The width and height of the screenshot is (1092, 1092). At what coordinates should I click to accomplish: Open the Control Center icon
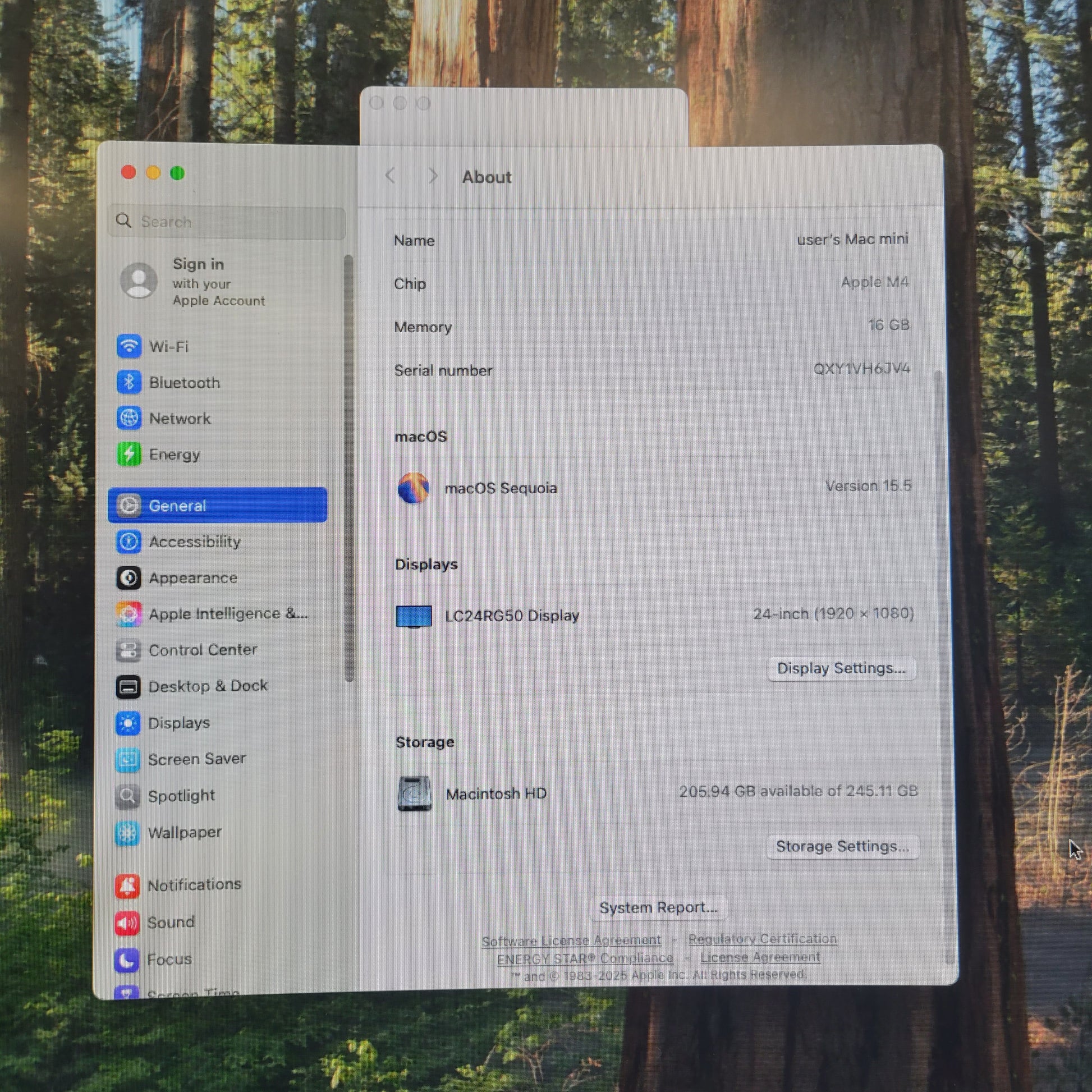(129, 650)
